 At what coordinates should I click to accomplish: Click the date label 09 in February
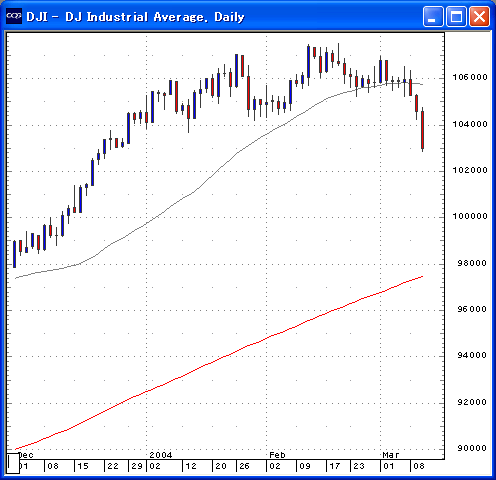pos(305,466)
